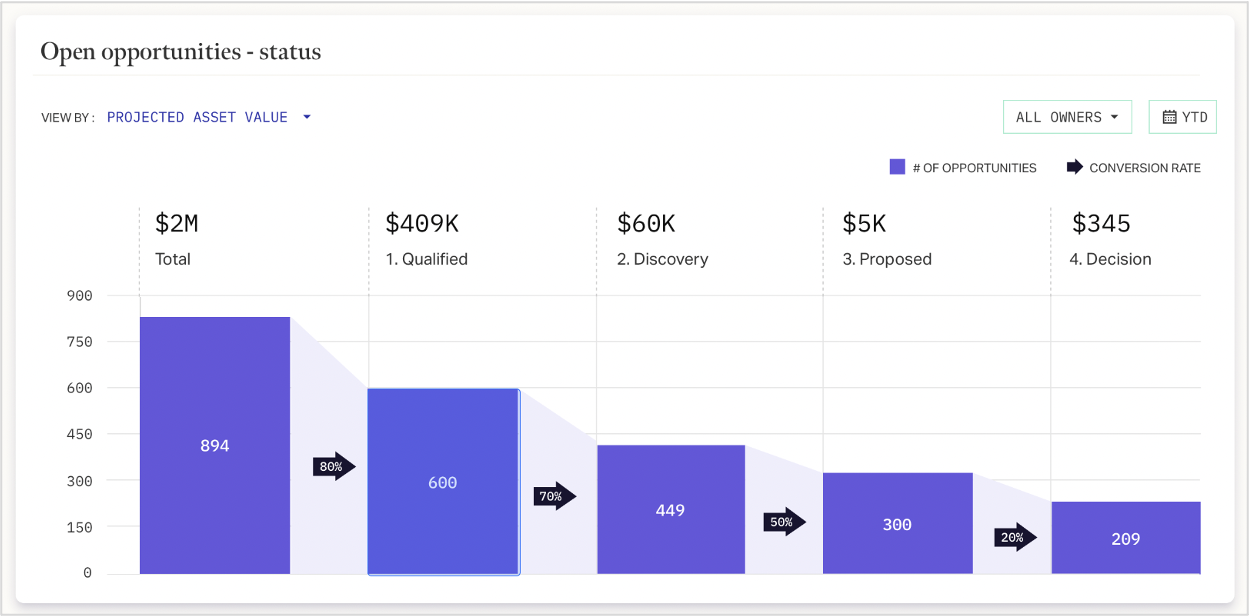Click the 70% conversion rate arrow

(x=554, y=496)
